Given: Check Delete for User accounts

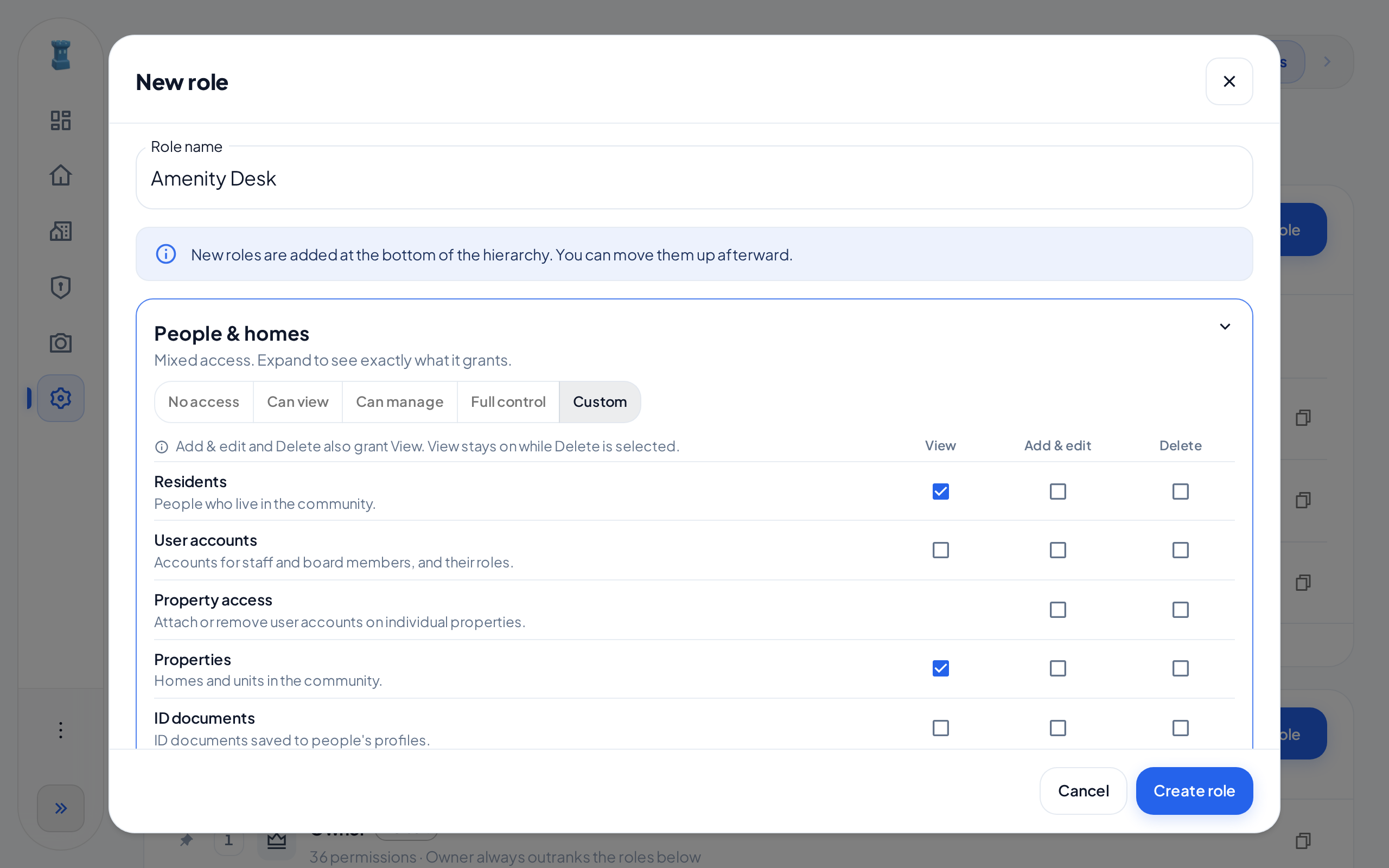Looking at the screenshot, I should click(x=1180, y=550).
